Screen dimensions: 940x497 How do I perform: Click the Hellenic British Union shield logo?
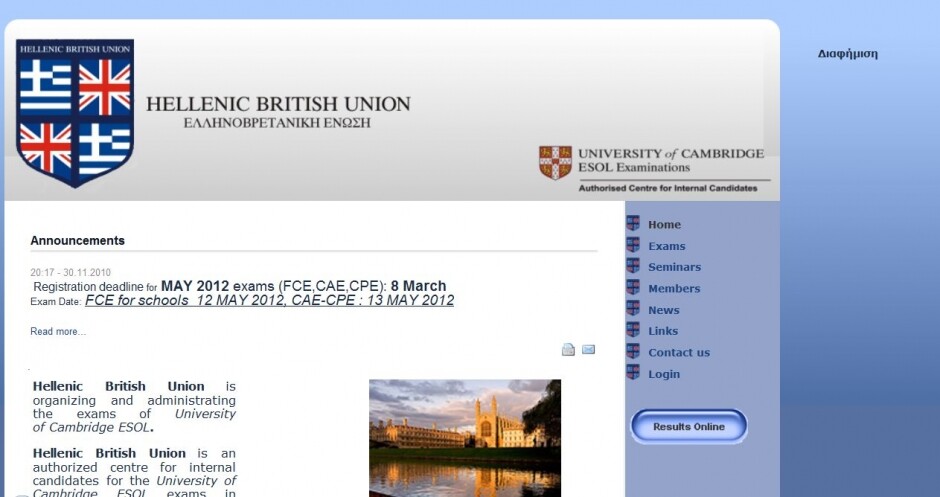(x=75, y=113)
